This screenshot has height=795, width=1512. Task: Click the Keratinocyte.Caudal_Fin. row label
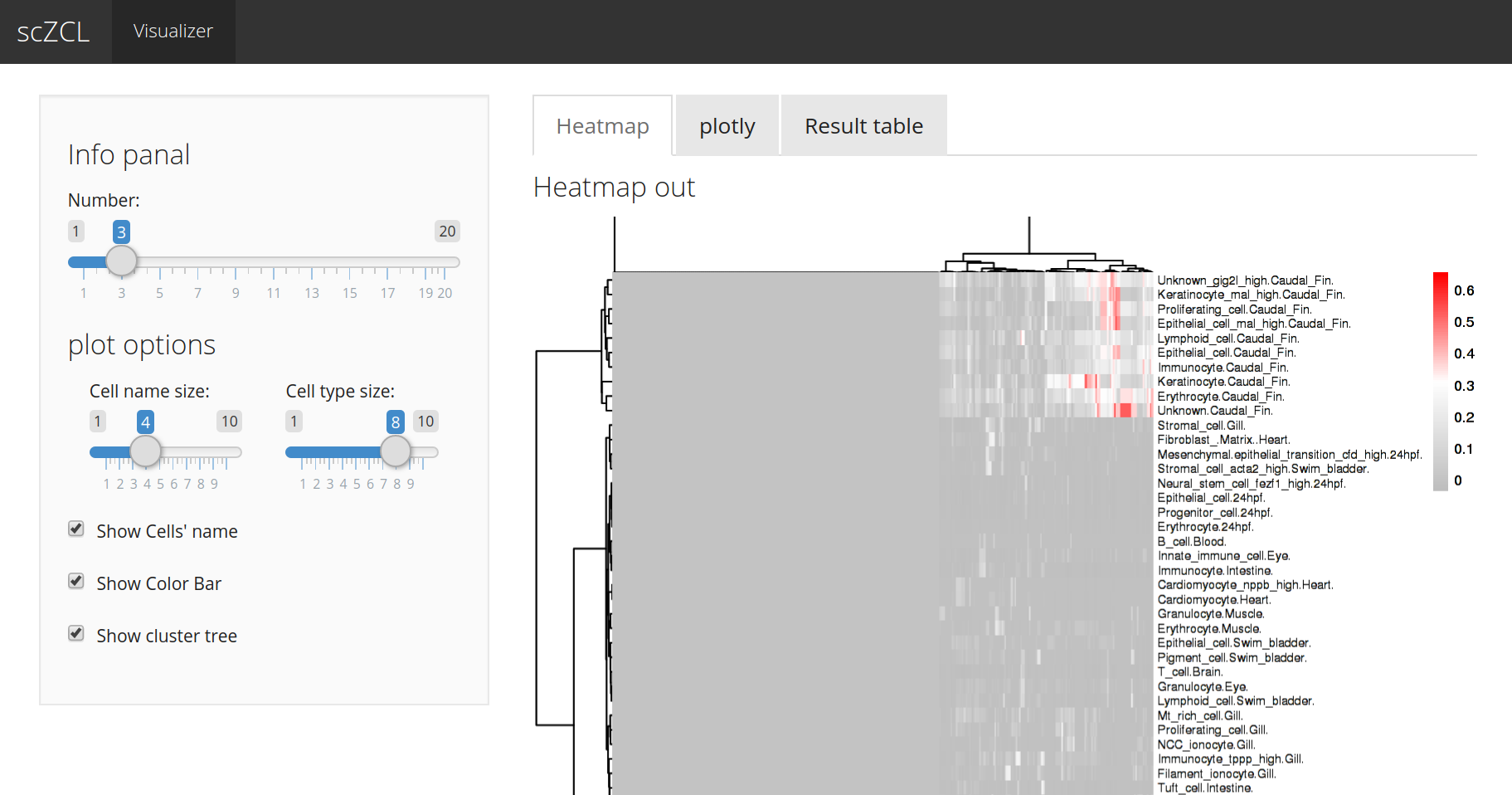click(x=1223, y=382)
